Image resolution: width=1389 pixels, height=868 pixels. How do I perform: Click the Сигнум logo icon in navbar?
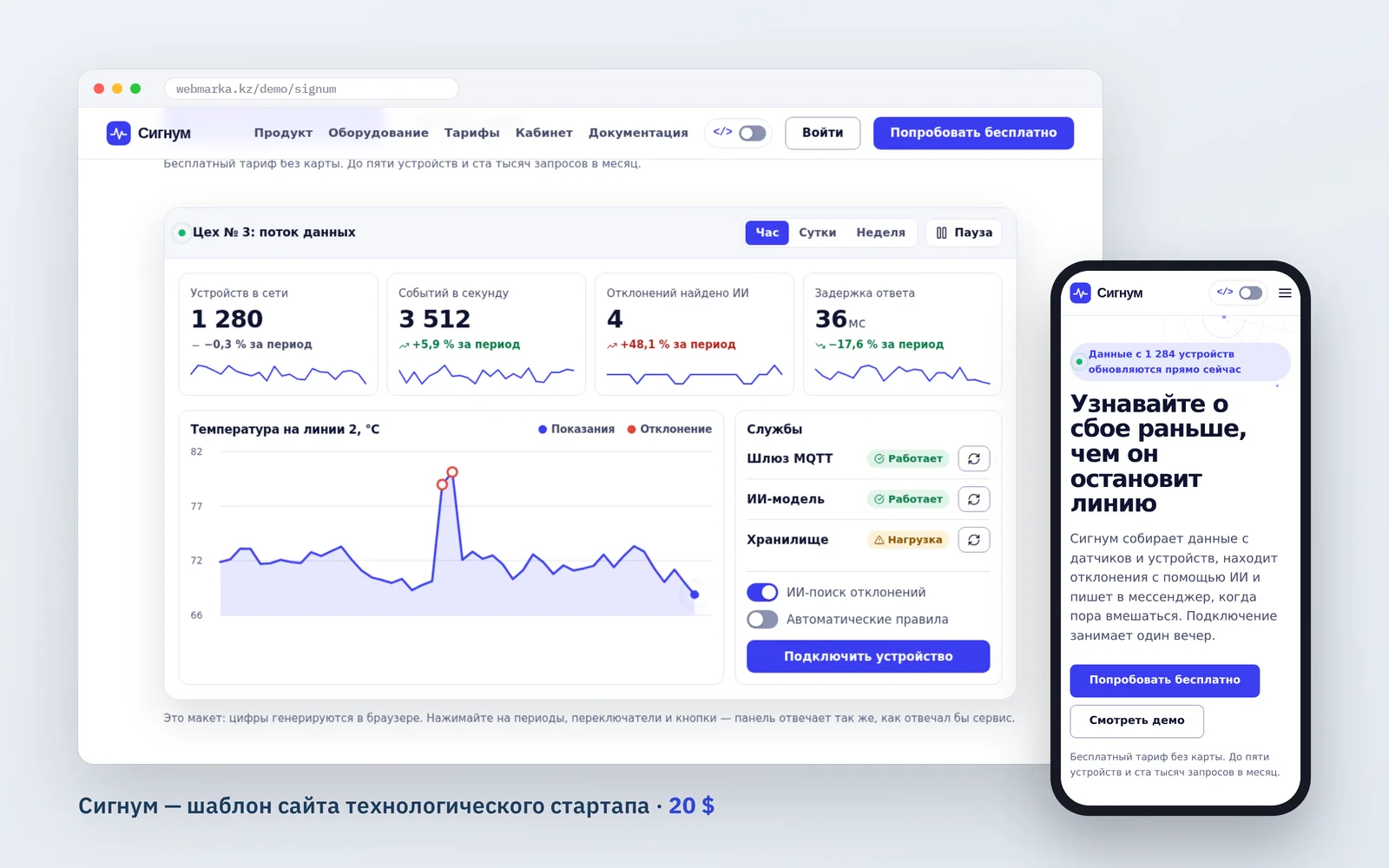tap(118, 133)
